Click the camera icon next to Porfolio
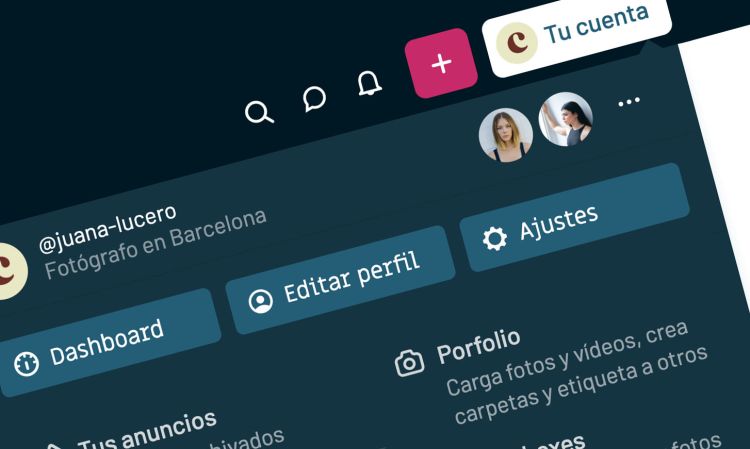750x449 pixels. point(409,363)
